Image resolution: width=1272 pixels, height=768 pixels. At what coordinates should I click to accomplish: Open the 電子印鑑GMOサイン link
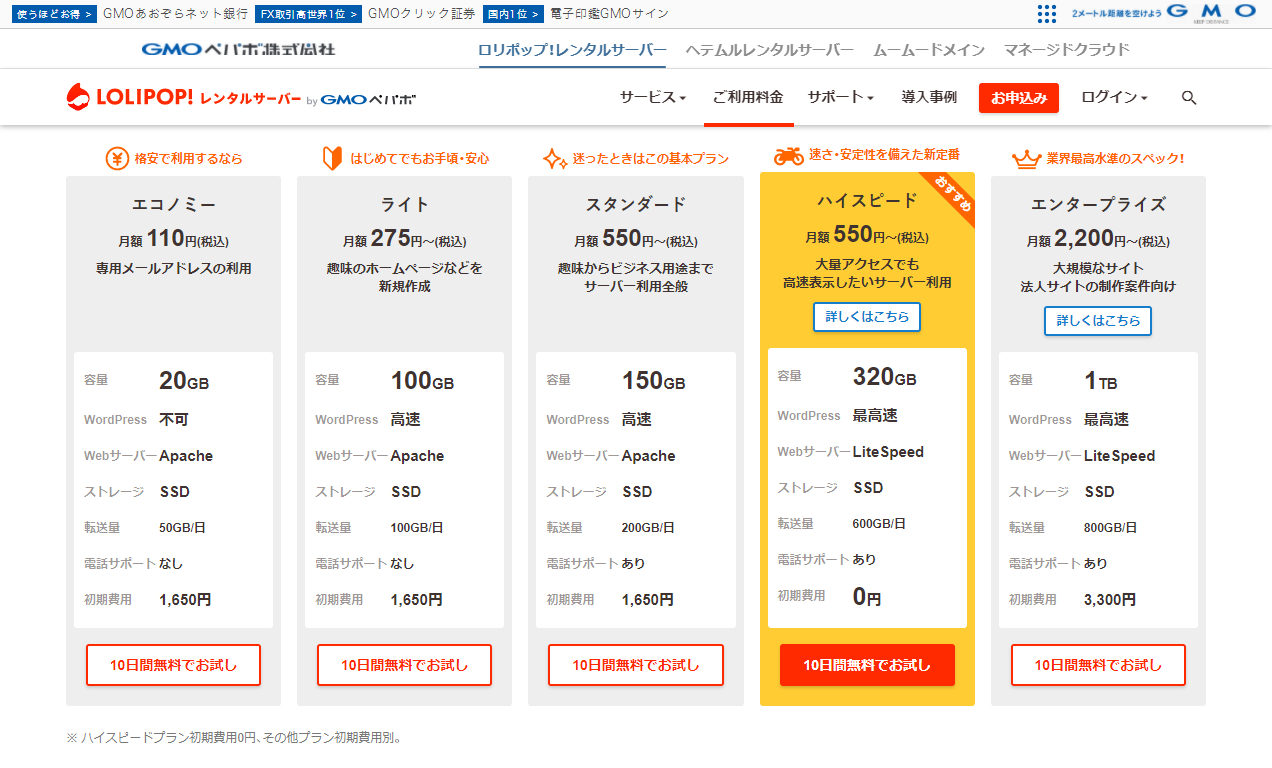click(609, 14)
